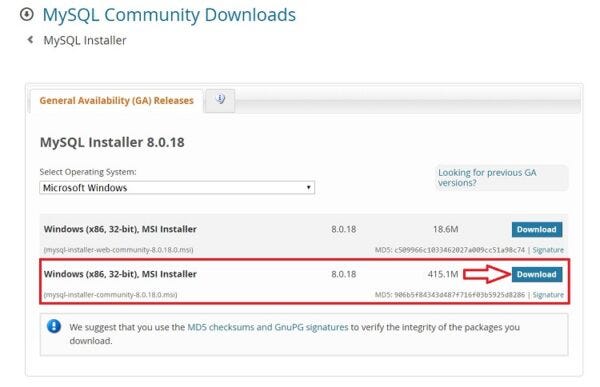Download the 415.1M full community installer
The height and width of the screenshot is (387, 600).
click(x=537, y=274)
